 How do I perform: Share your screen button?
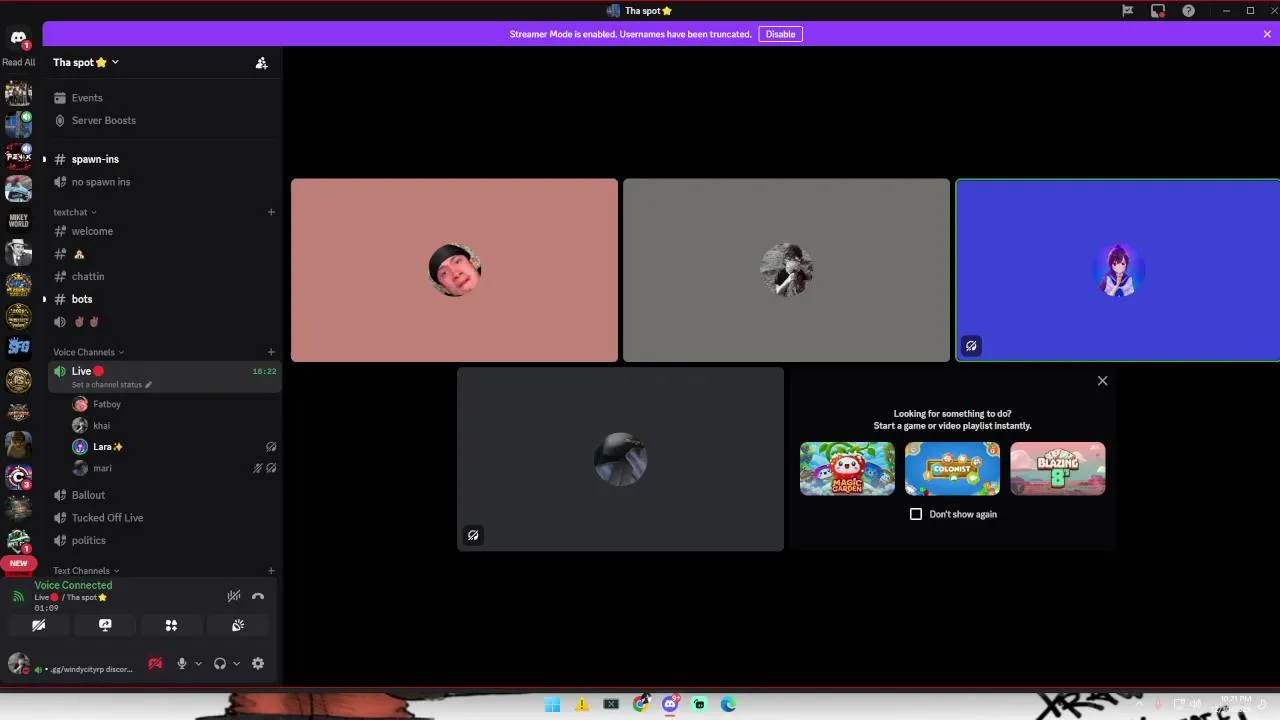tap(105, 625)
